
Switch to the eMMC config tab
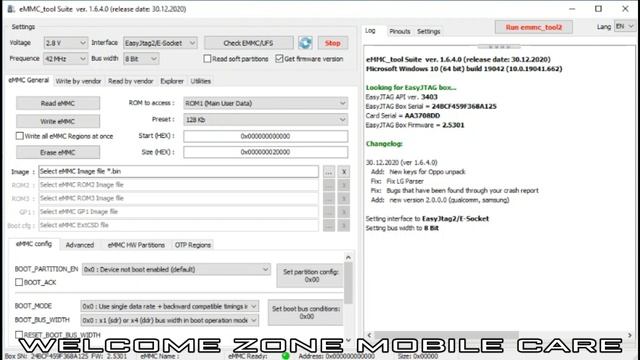coord(34,244)
